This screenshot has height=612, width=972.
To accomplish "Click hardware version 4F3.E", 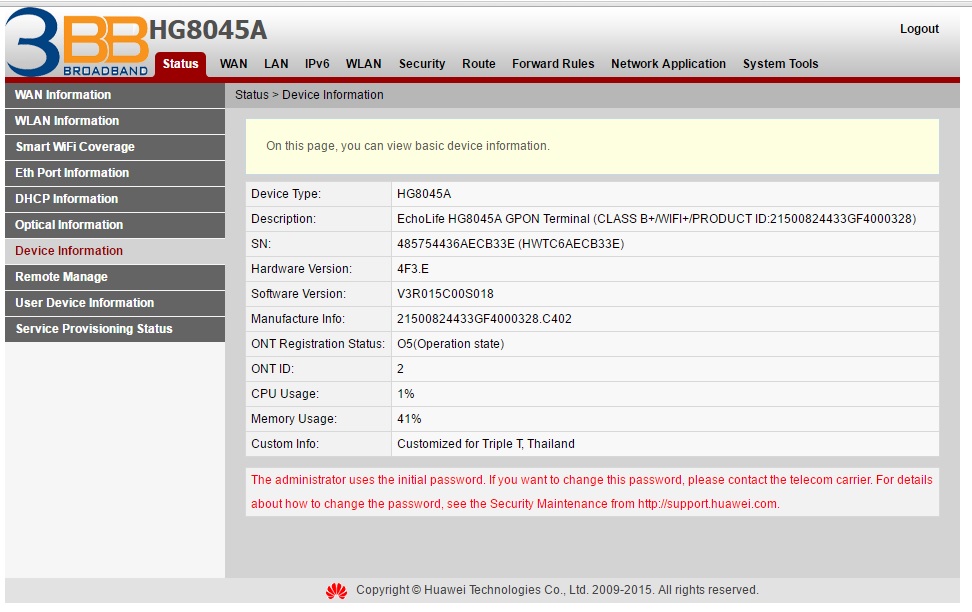I will (x=413, y=269).
